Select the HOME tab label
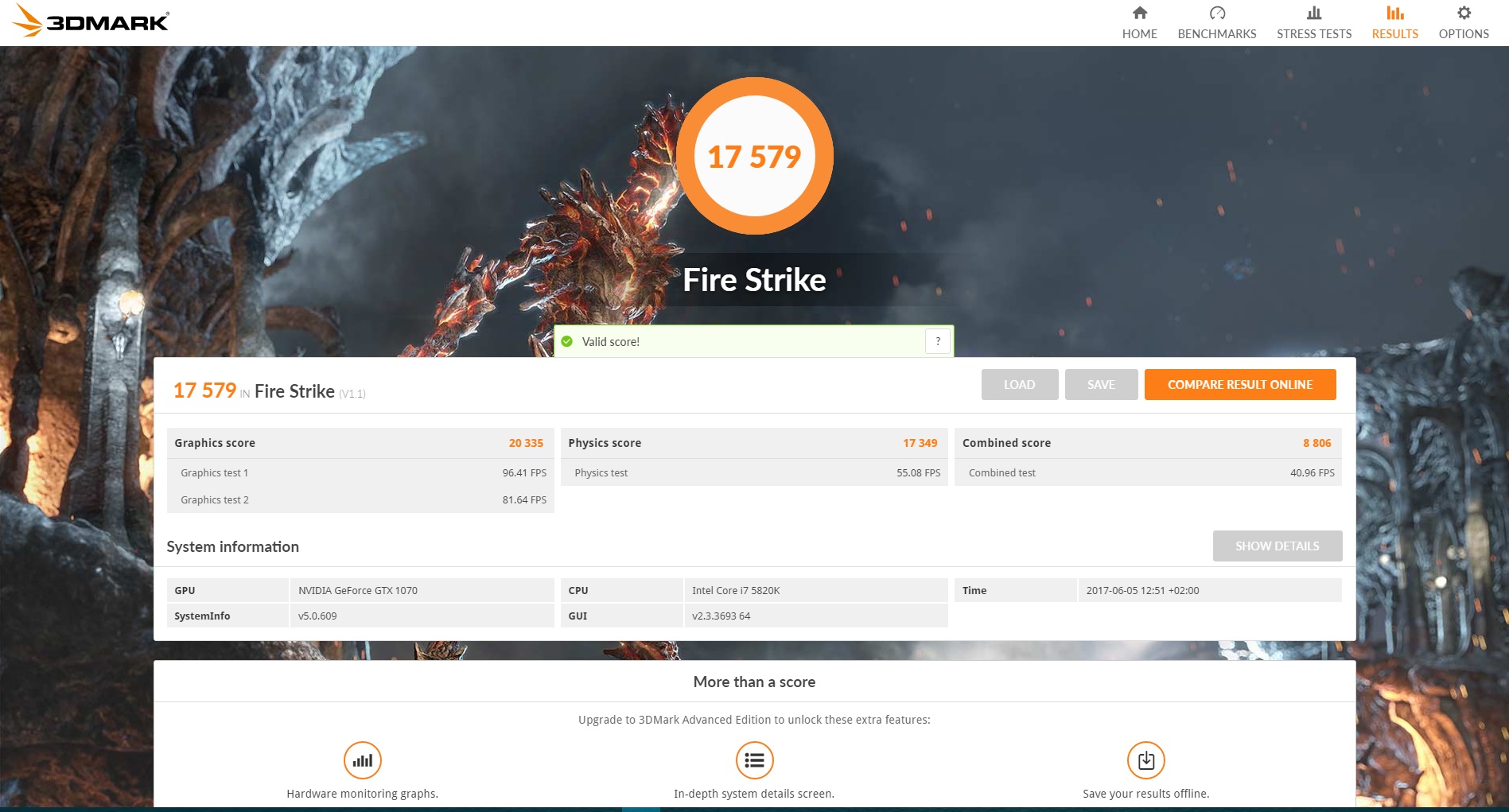 click(1139, 33)
